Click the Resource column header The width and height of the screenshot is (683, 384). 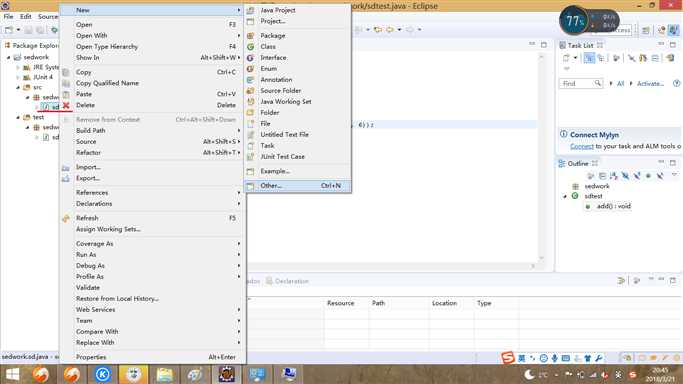pyautogui.click(x=340, y=303)
